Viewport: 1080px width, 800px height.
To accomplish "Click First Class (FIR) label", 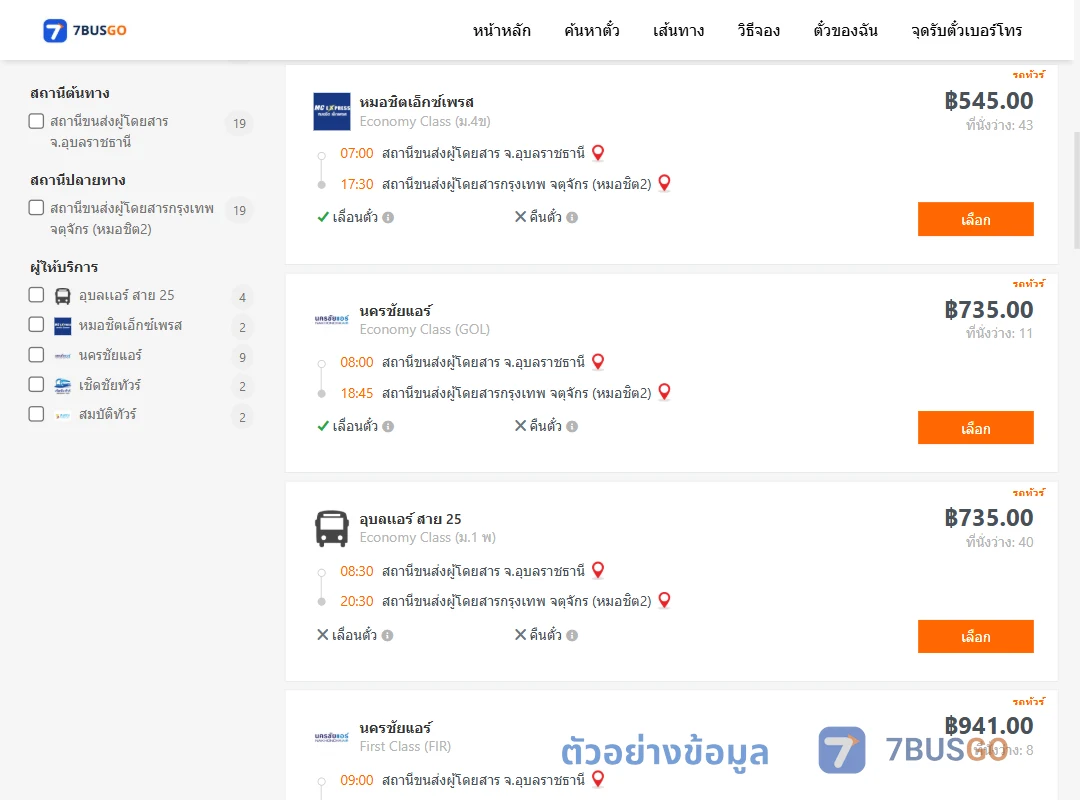I will point(405,746).
